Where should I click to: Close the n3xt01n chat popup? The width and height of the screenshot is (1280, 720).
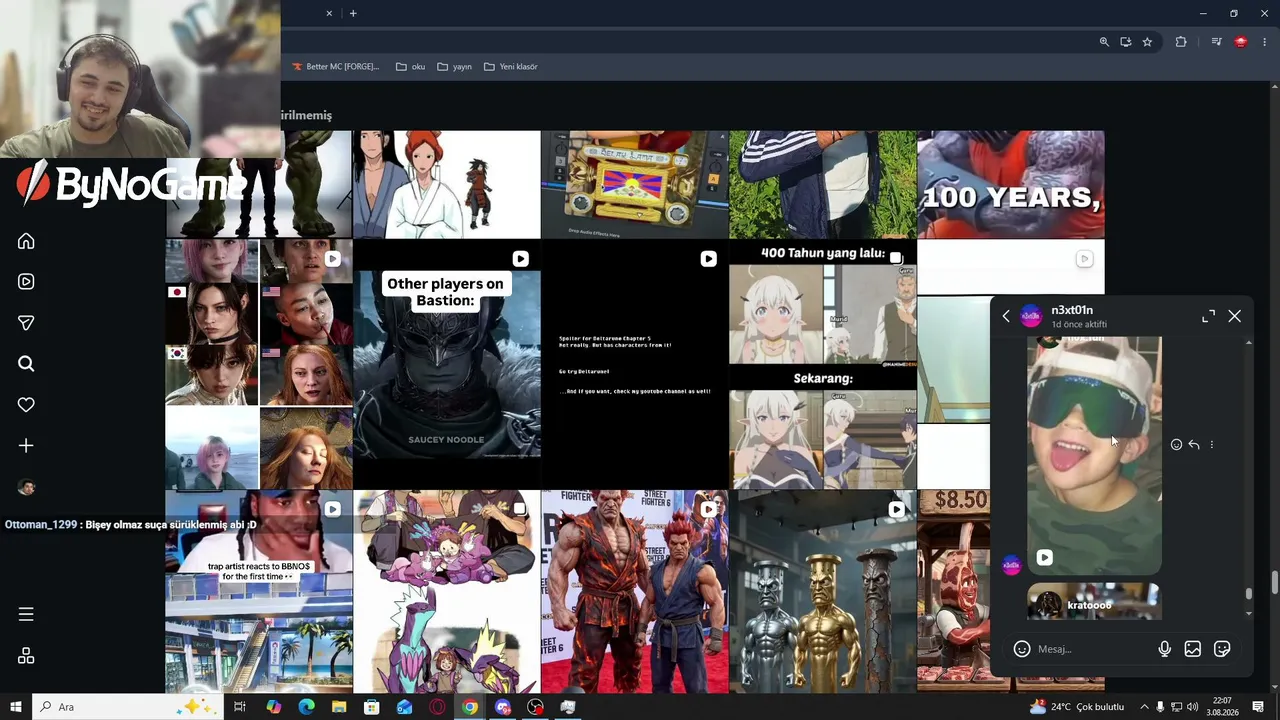(x=1235, y=316)
